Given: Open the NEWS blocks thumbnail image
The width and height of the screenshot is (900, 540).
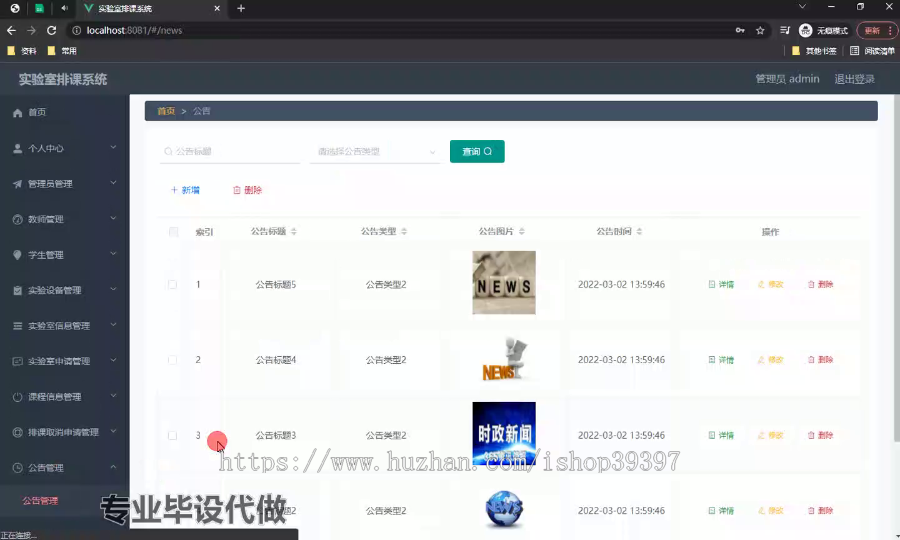Looking at the screenshot, I should (x=504, y=283).
